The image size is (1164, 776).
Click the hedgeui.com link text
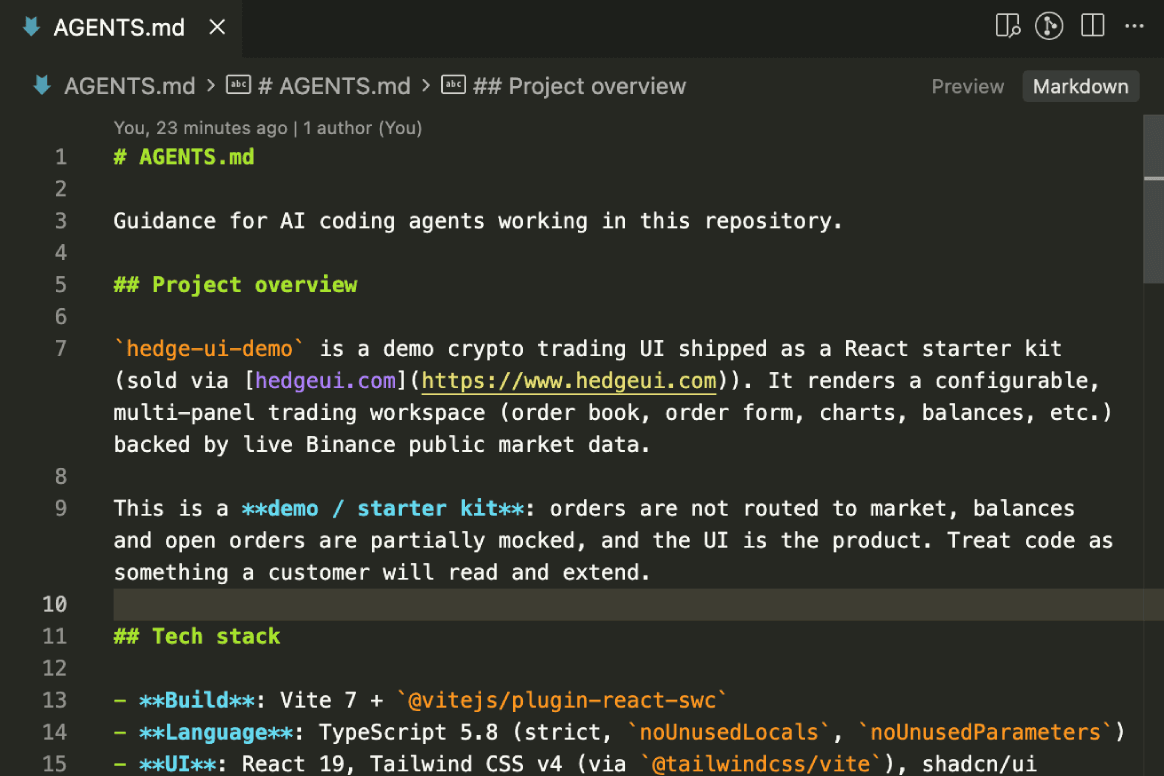325,381
